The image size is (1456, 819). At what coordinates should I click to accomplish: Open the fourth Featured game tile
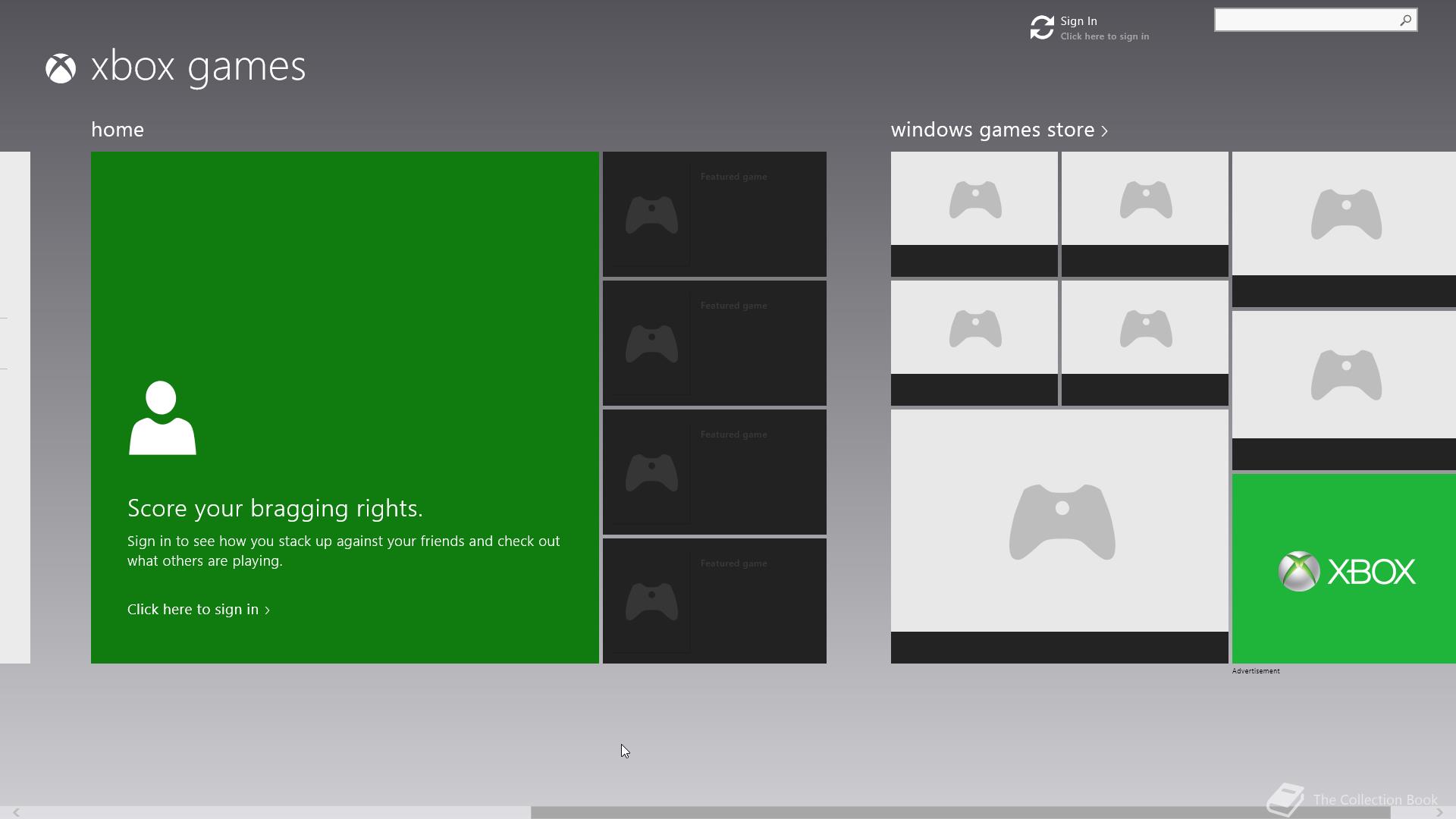[714, 601]
